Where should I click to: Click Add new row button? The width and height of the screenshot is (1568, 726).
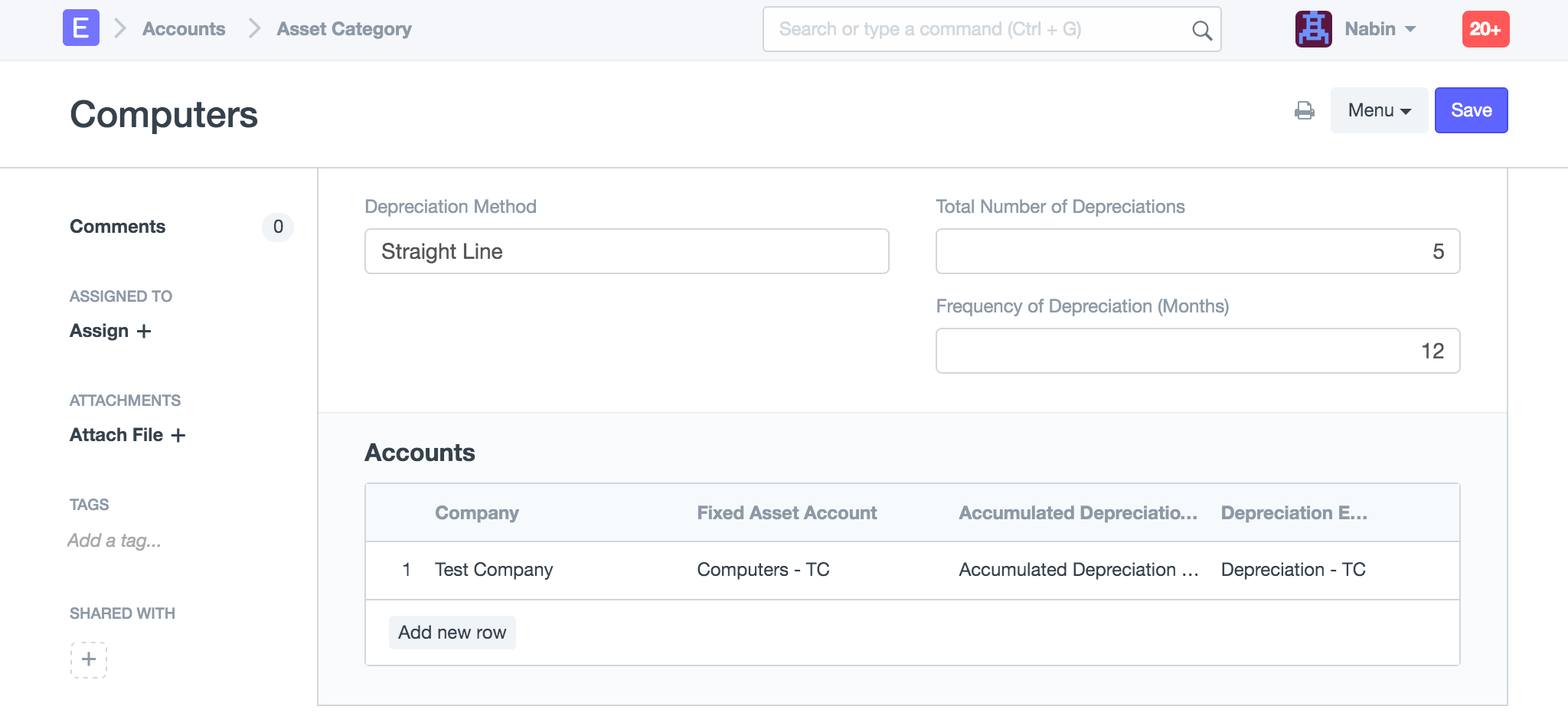pyautogui.click(x=452, y=633)
